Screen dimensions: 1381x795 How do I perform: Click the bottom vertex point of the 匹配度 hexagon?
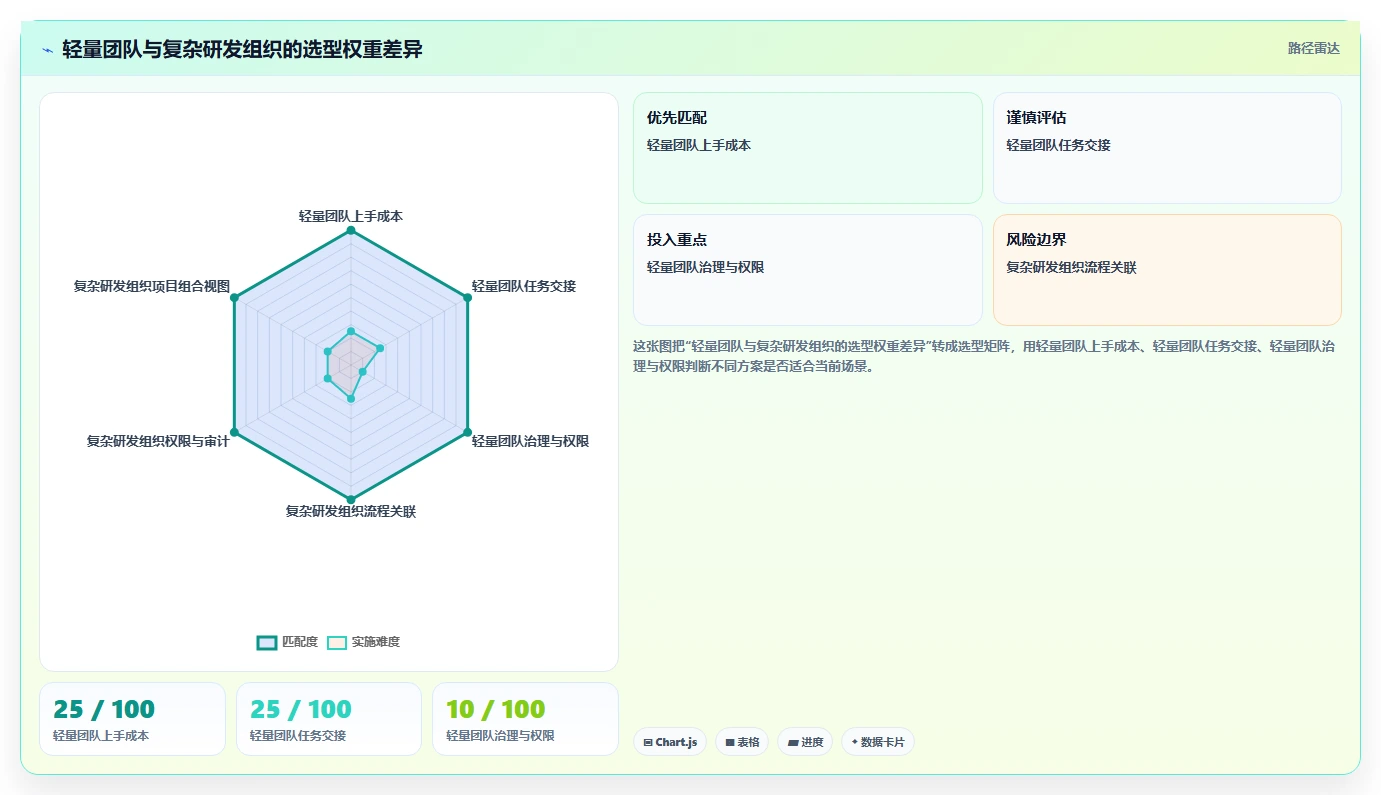pyautogui.click(x=350, y=498)
